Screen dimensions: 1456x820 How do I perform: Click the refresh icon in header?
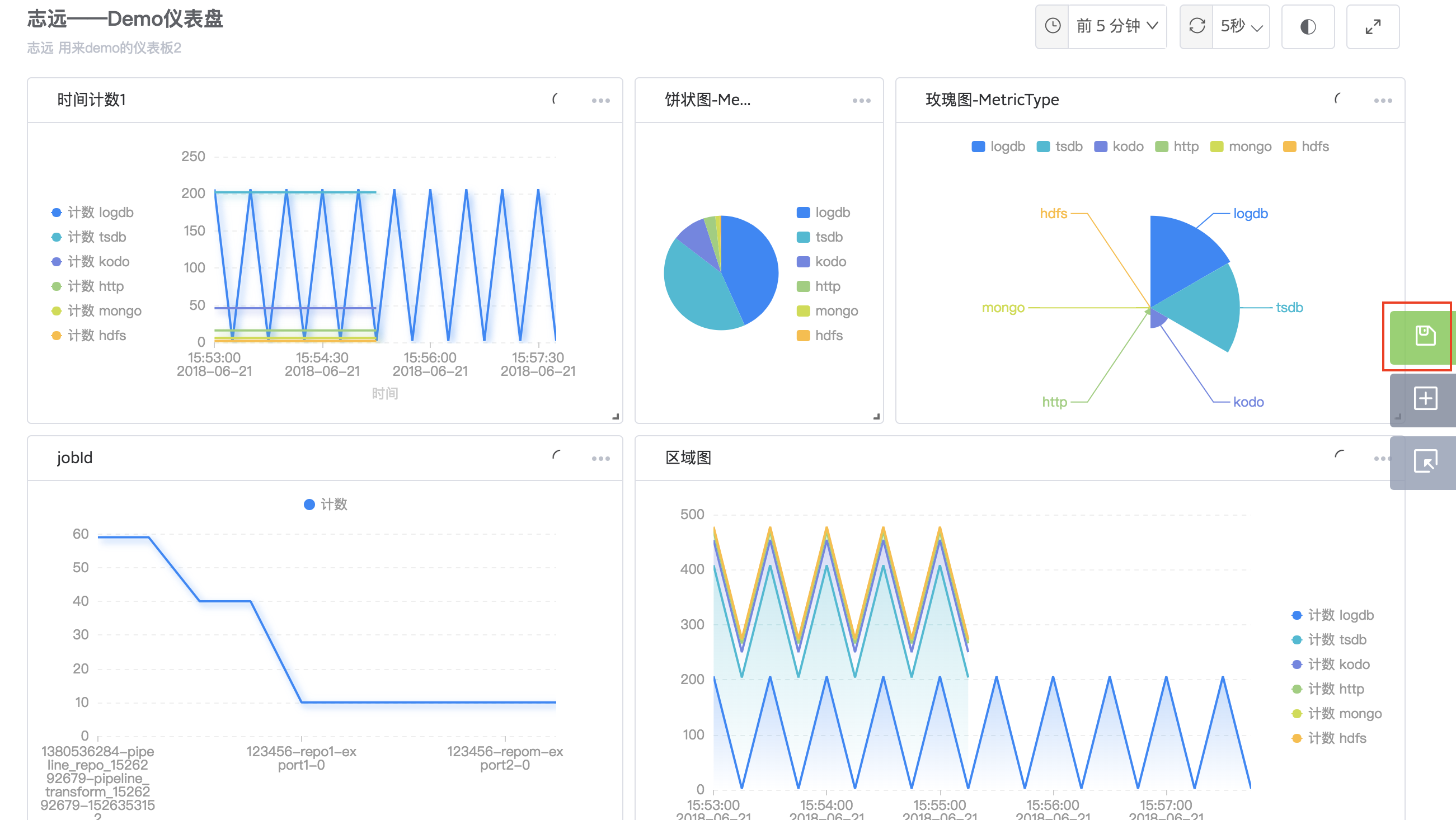[1196, 26]
